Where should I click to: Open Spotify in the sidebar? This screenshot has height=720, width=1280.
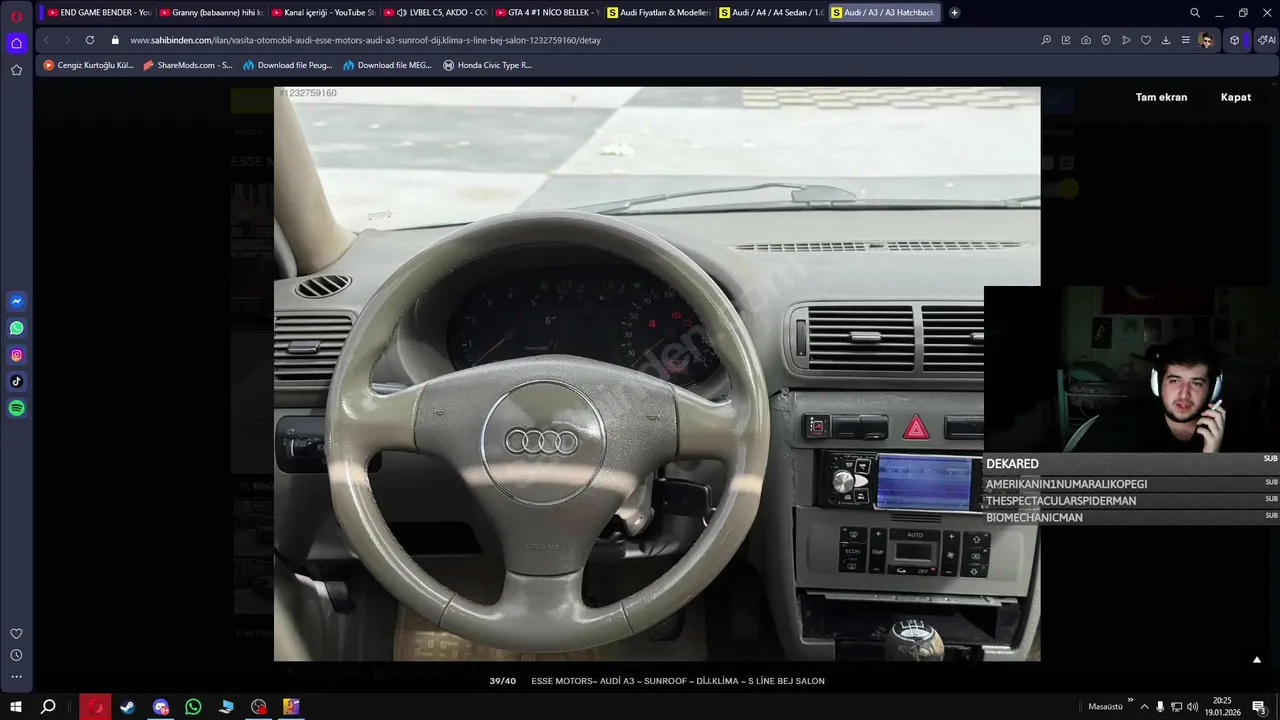16,408
